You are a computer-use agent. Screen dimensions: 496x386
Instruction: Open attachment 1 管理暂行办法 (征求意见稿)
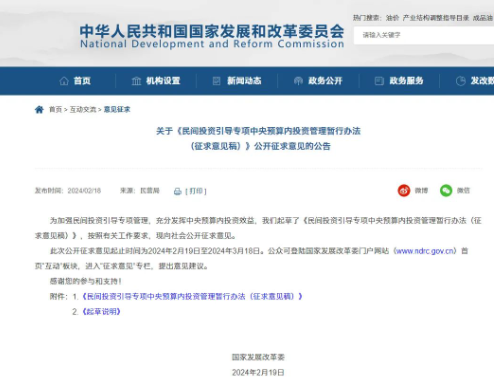(x=192, y=296)
